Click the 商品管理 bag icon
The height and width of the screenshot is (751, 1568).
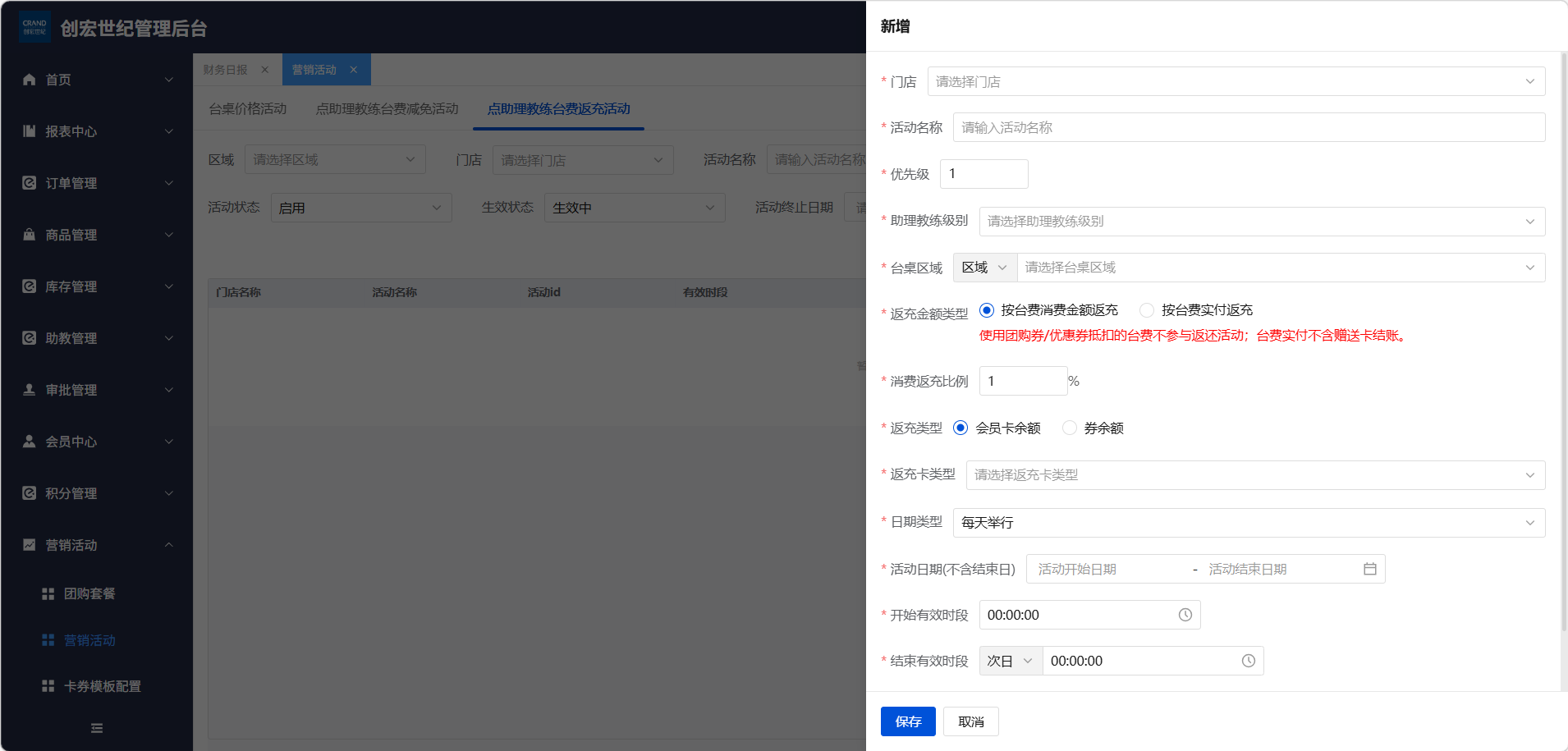[30, 235]
